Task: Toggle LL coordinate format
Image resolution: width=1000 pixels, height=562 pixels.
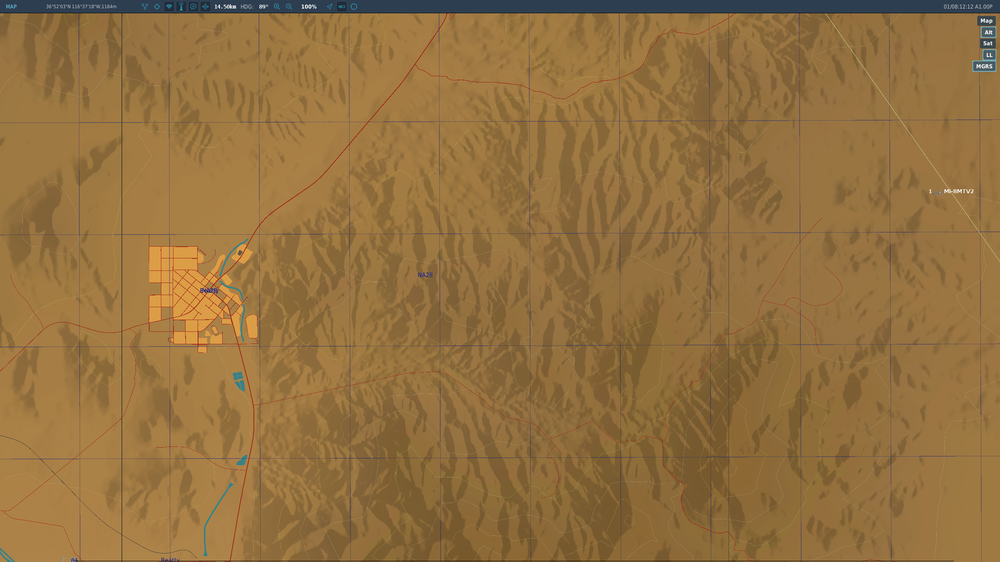Action: pos(989,55)
